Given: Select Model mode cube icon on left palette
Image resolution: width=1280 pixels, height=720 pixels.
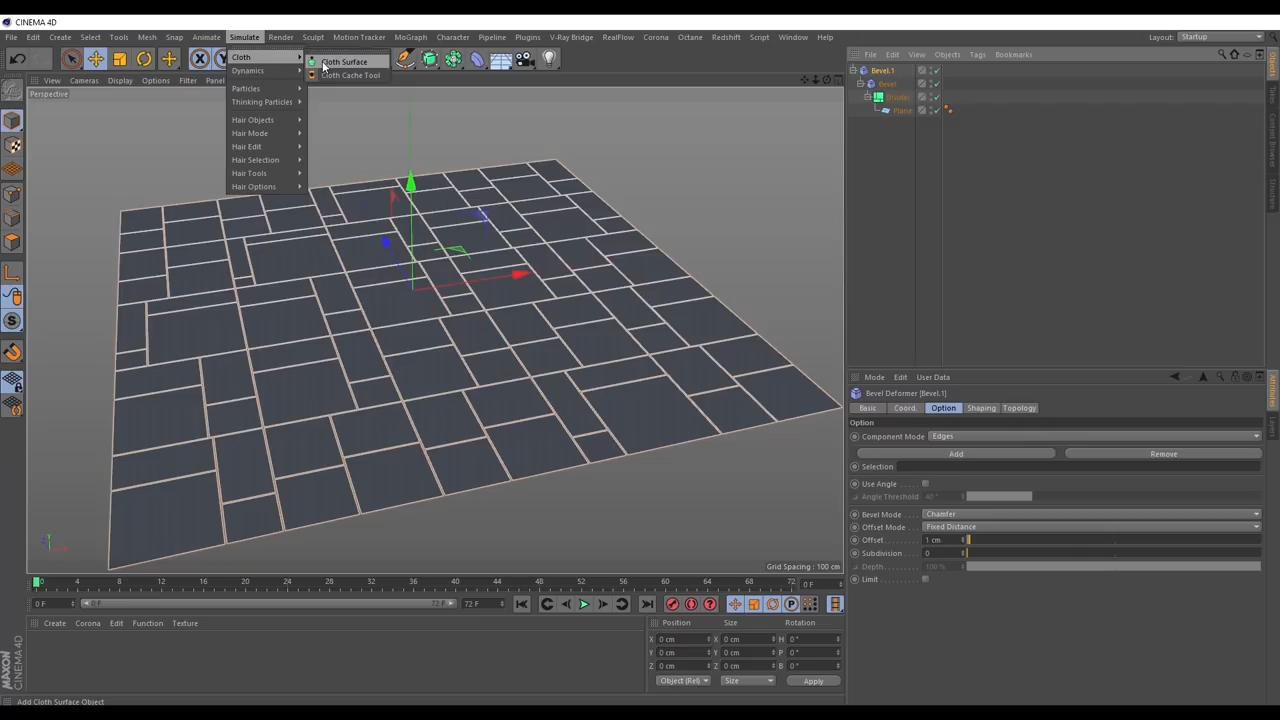Looking at the screenshot, I should pyautogui.click(x=12, y=121).
